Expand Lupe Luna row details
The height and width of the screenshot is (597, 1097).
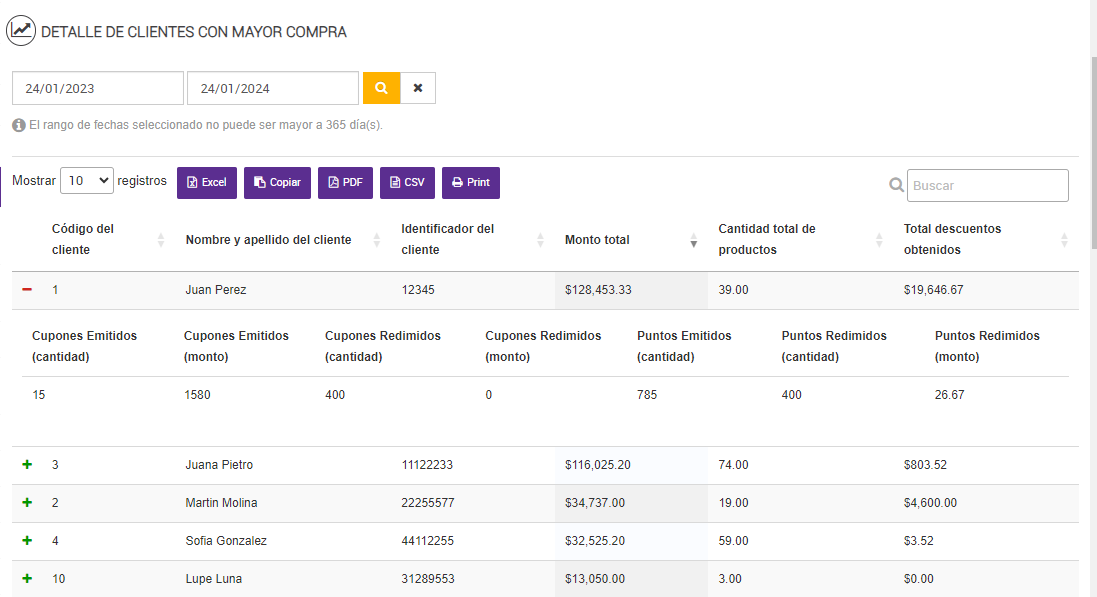pos(27,579)
